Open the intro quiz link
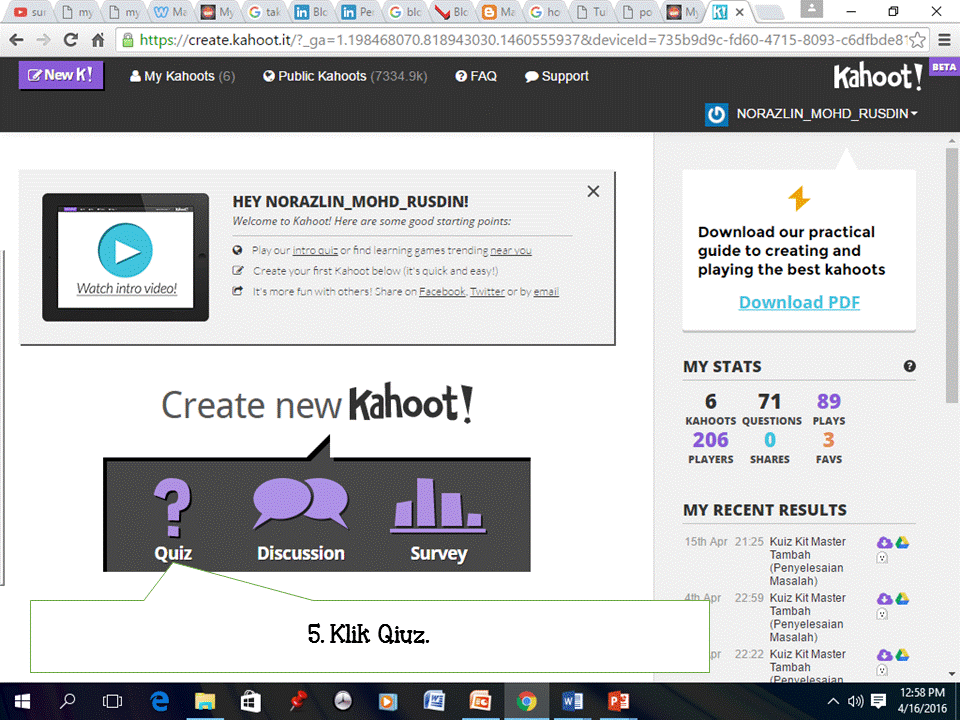960x720 pixels. click(315, 250)
